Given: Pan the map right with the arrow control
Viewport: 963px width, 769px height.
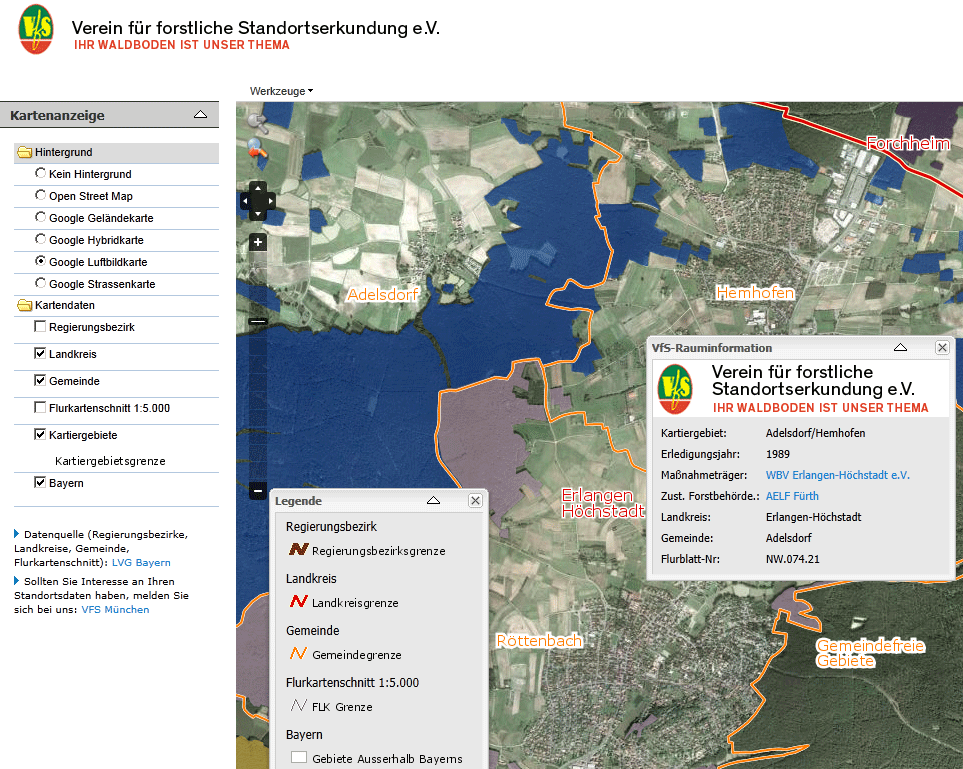Looking at the screenshot, I should tap(271, 201).
